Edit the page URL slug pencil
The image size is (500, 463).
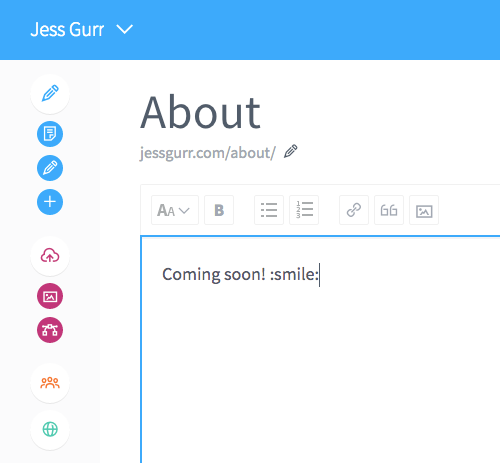pos(291,152)
